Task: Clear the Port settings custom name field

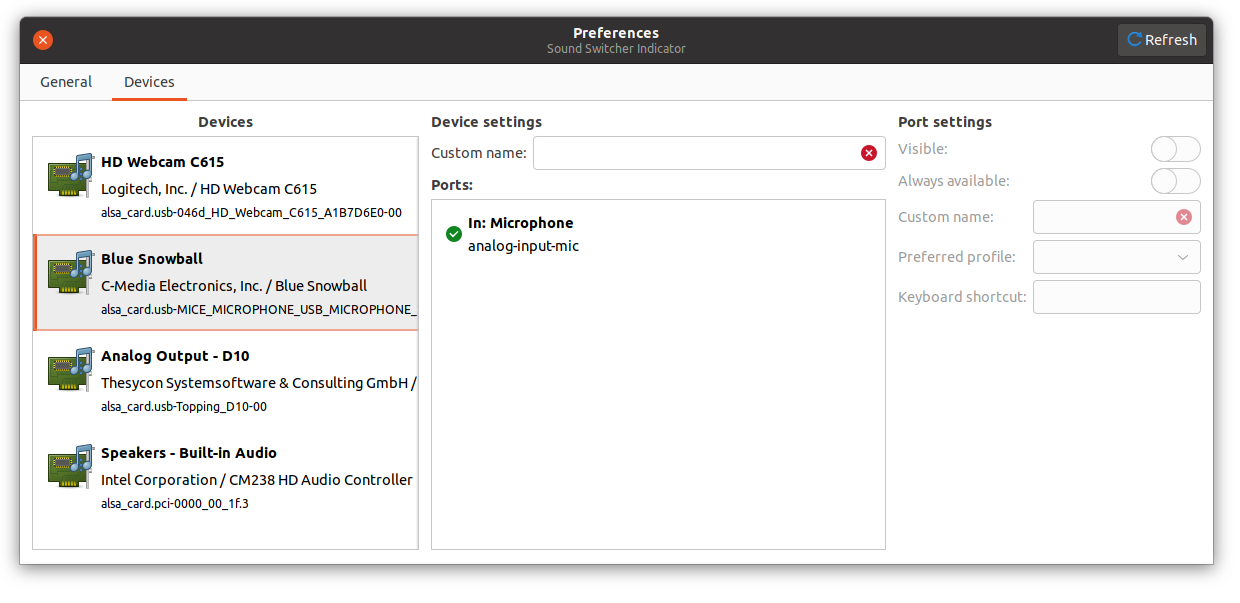Action: tap(1184, 217)
